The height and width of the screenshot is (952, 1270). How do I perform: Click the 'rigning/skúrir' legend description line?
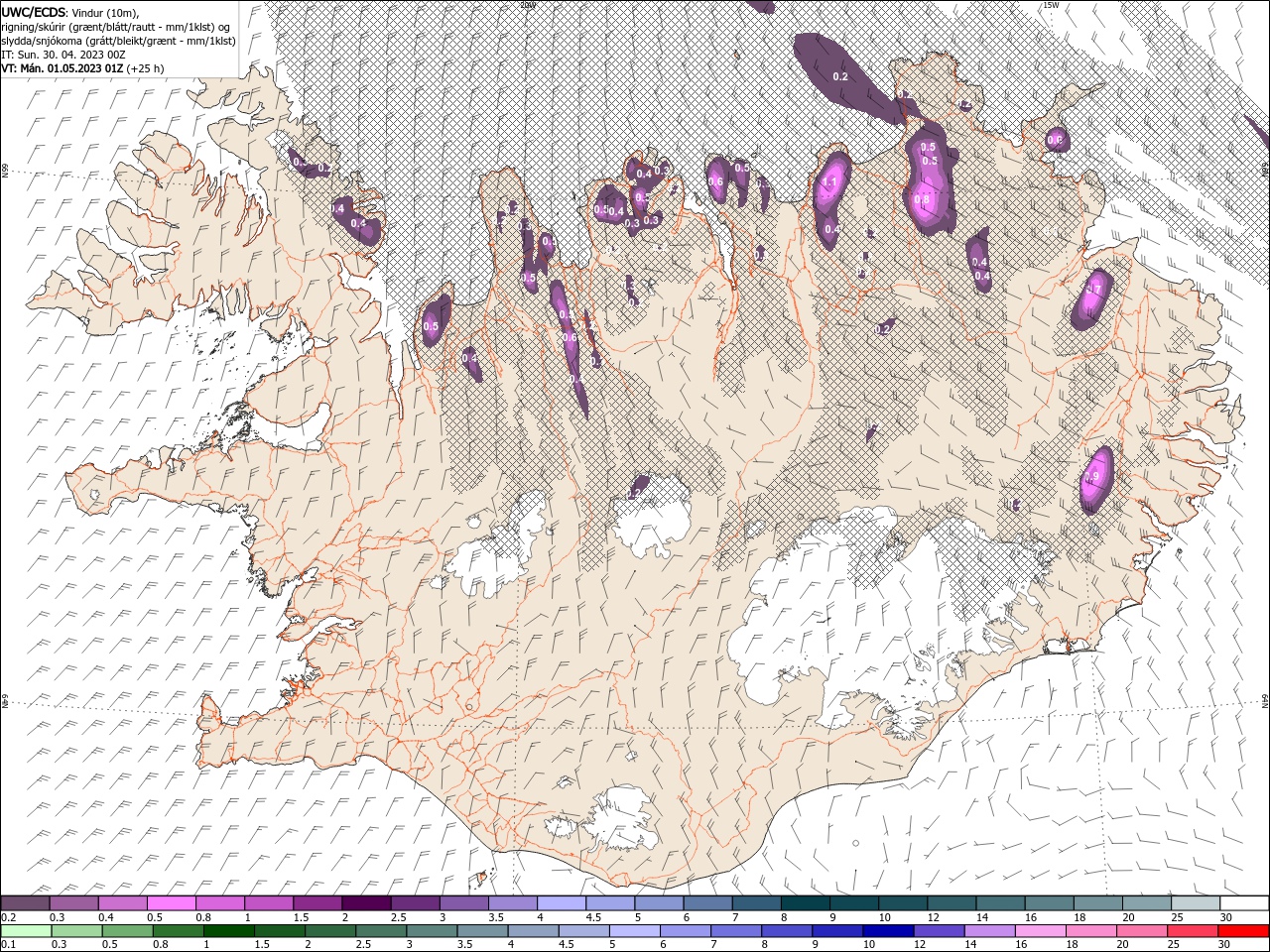click(x=116, y=27)
